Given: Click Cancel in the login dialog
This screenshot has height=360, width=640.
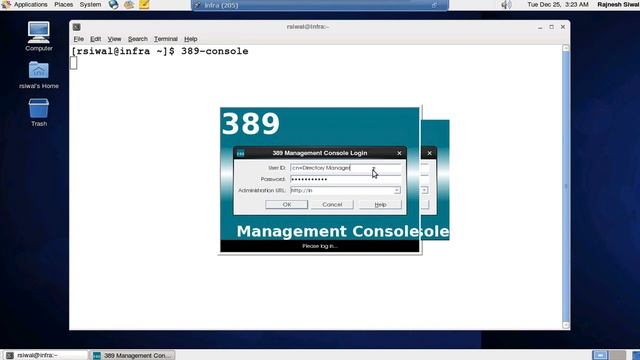Looking at the screenshot, I should [x=332, y=204].
